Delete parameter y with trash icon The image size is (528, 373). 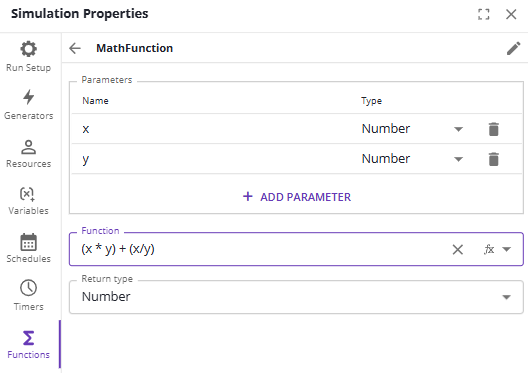click(x=493, y=159)
